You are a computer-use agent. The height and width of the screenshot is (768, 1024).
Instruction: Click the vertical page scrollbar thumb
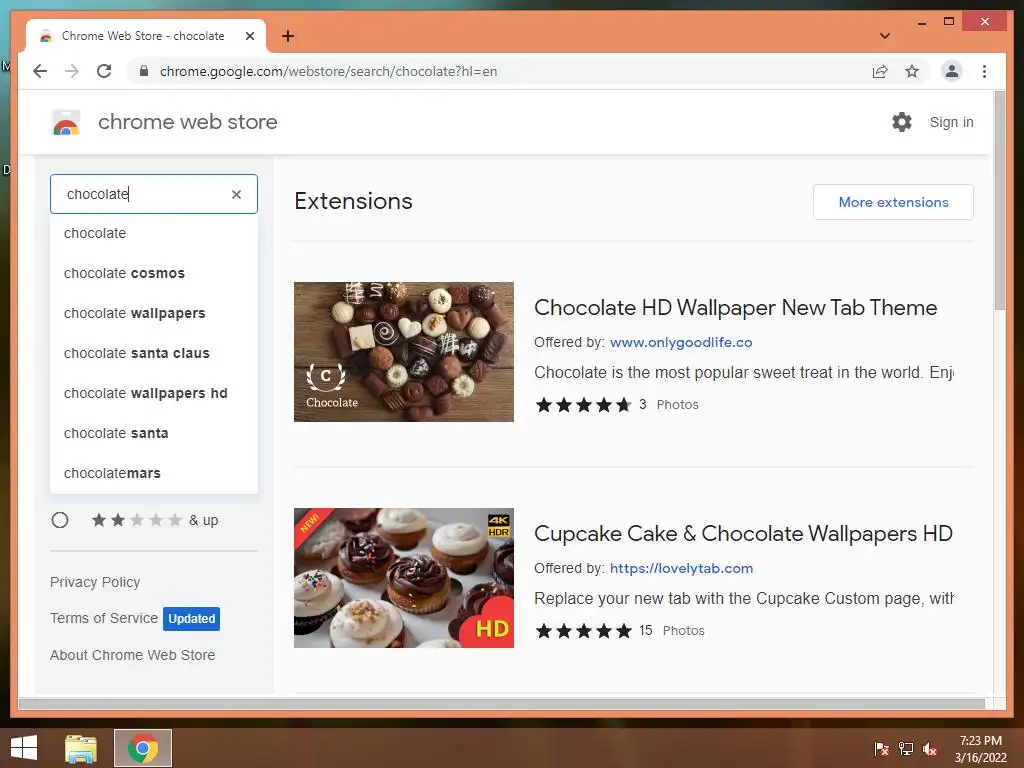[x=999, y=200]
